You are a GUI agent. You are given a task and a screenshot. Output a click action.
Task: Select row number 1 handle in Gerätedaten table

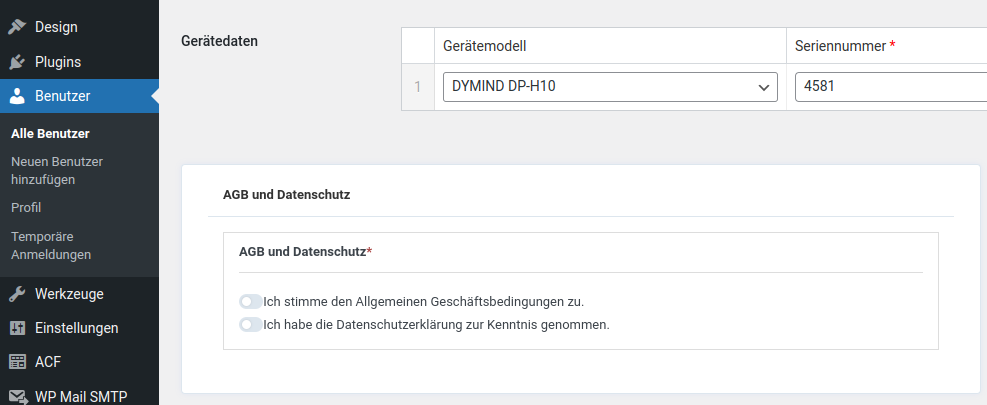point(418,87)
